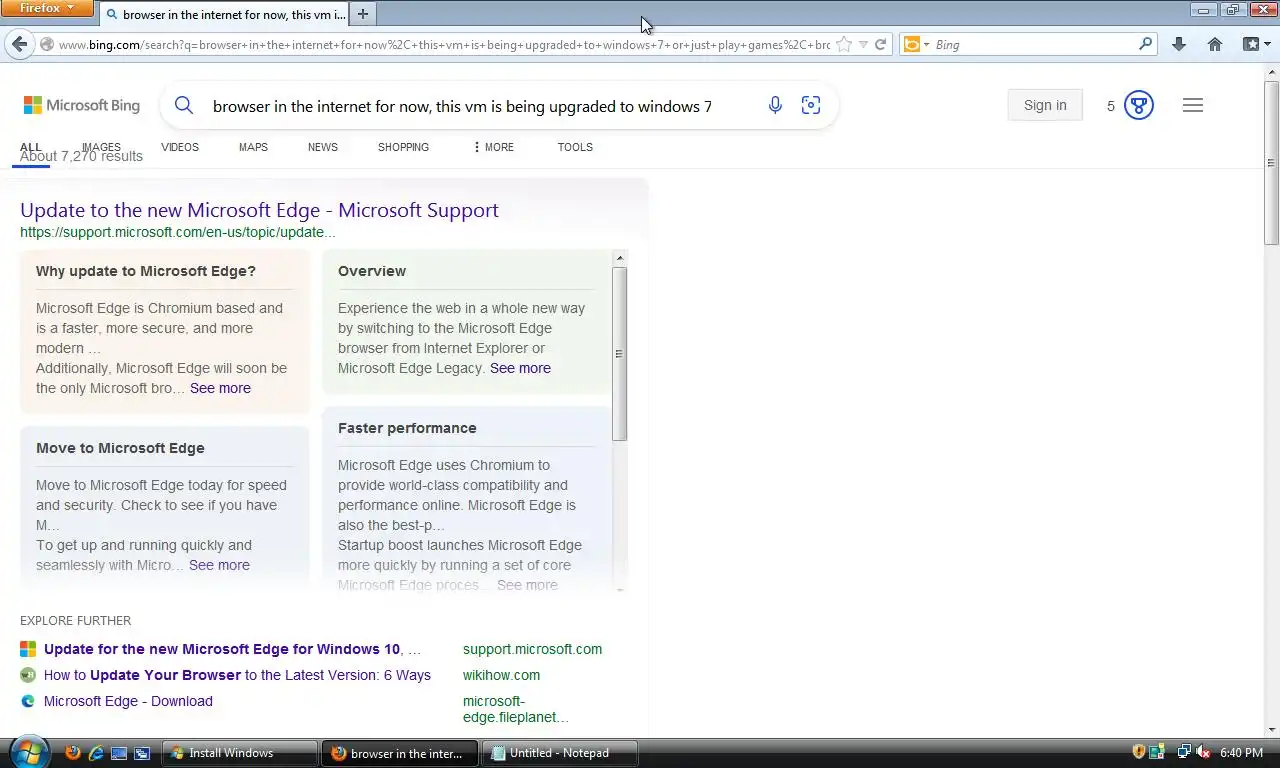Switch to the VIDEOS tab
The width and height of the screenshot is (1280, 768).
[180, 147]
